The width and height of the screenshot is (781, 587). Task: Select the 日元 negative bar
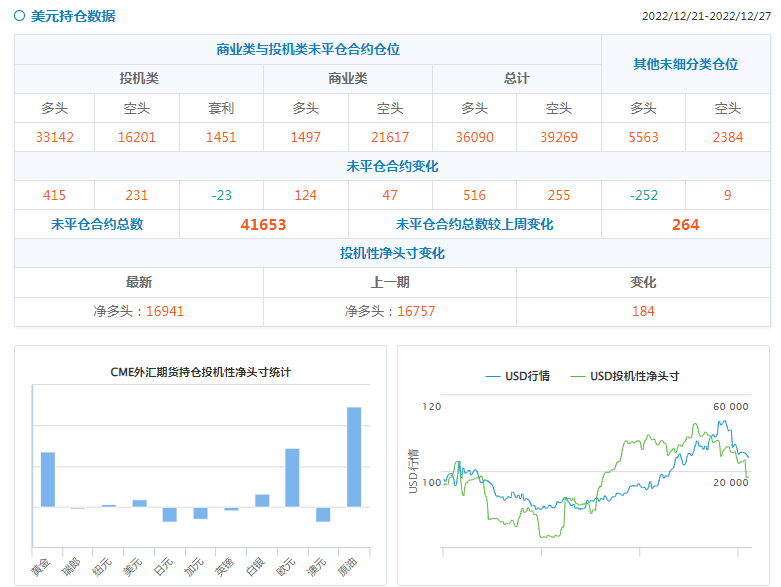tap(170, 514)
